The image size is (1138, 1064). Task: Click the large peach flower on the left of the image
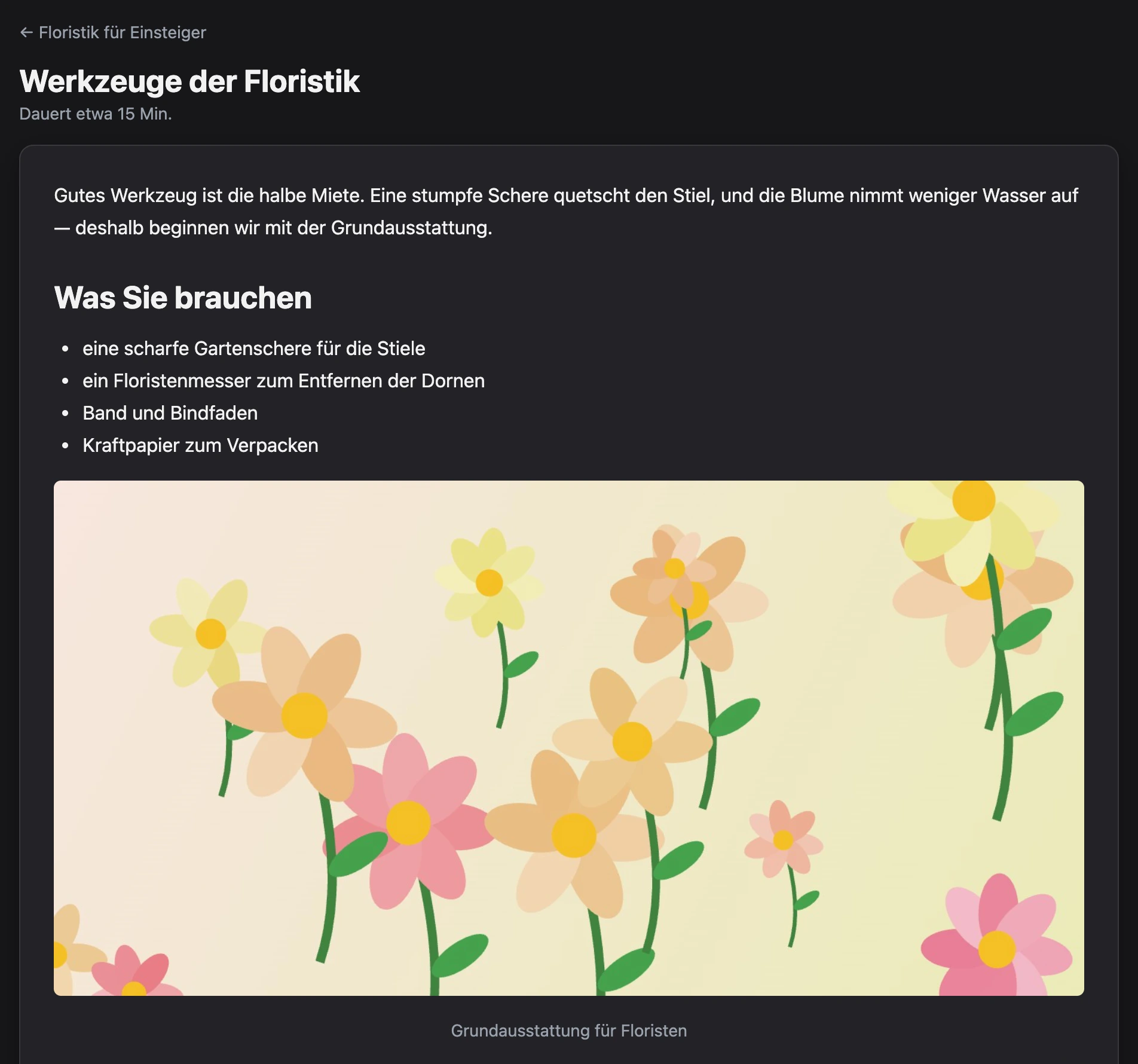pos(304,715)
